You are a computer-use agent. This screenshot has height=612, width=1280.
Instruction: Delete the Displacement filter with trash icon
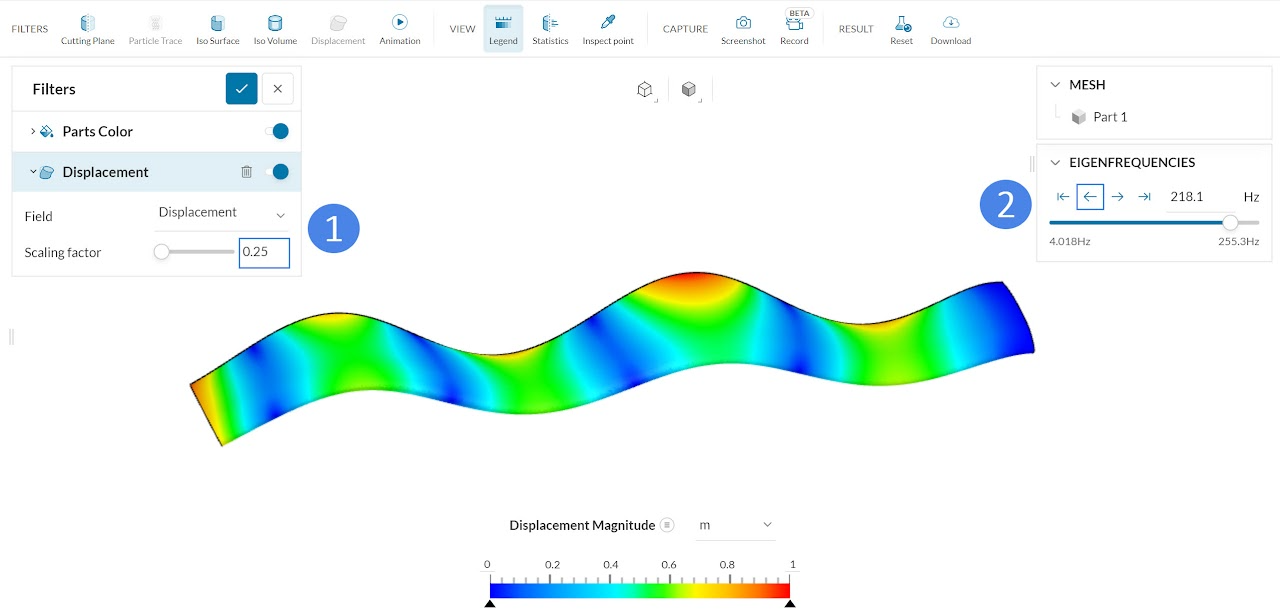247,172
